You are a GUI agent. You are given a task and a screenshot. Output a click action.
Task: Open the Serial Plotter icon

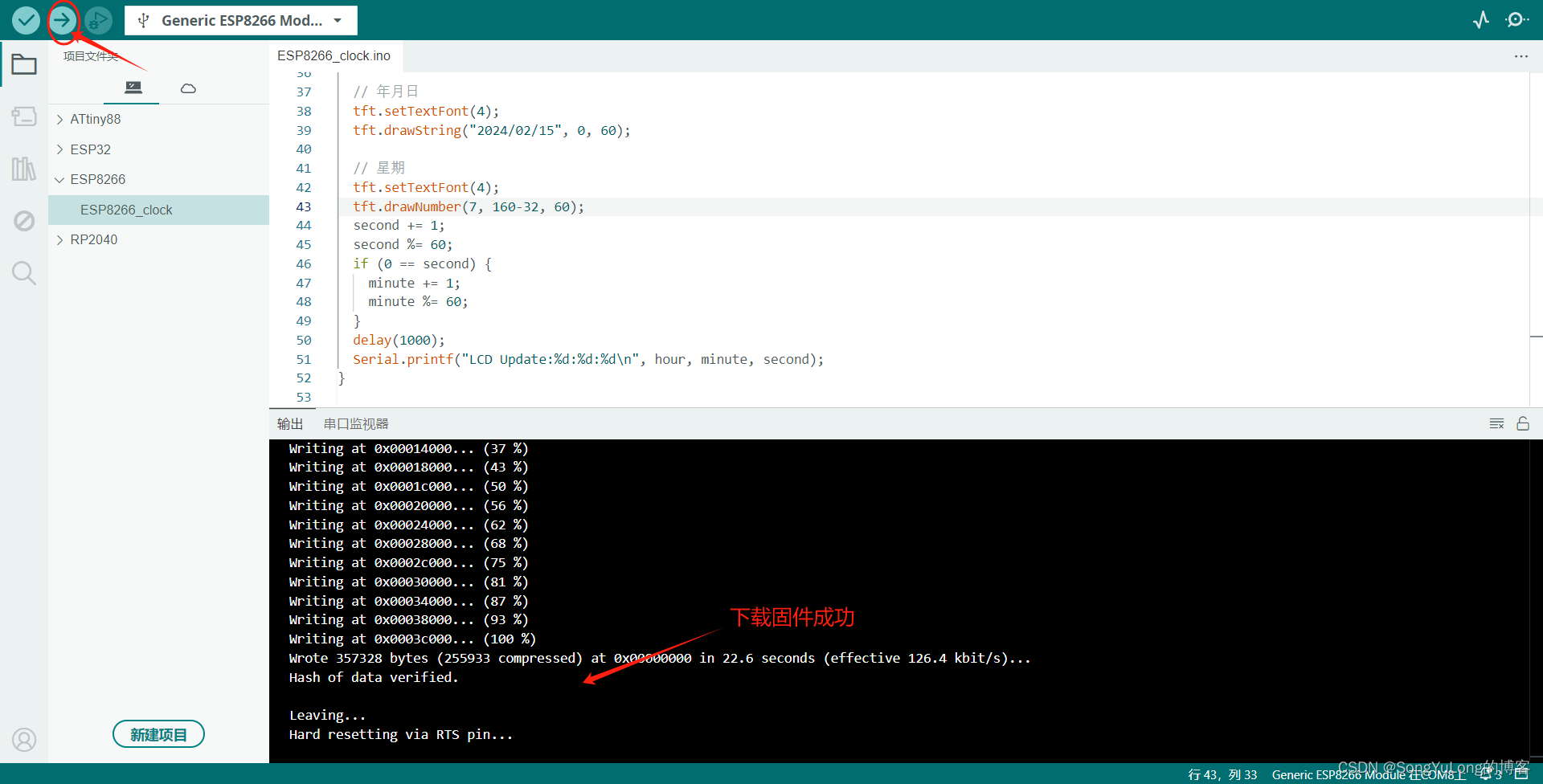pos(1481,20)
